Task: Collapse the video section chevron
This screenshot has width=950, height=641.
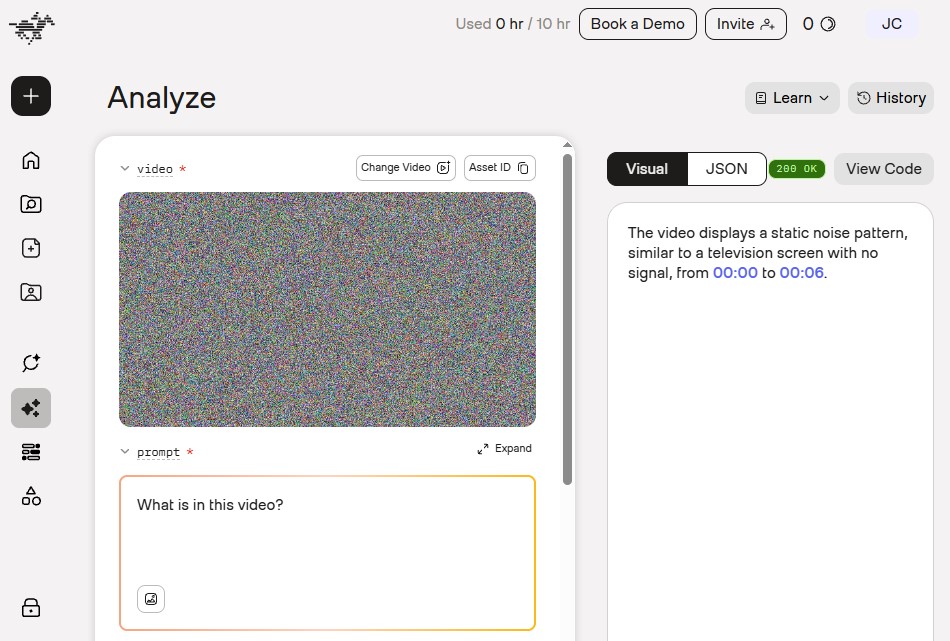Action: pos(125,168)
